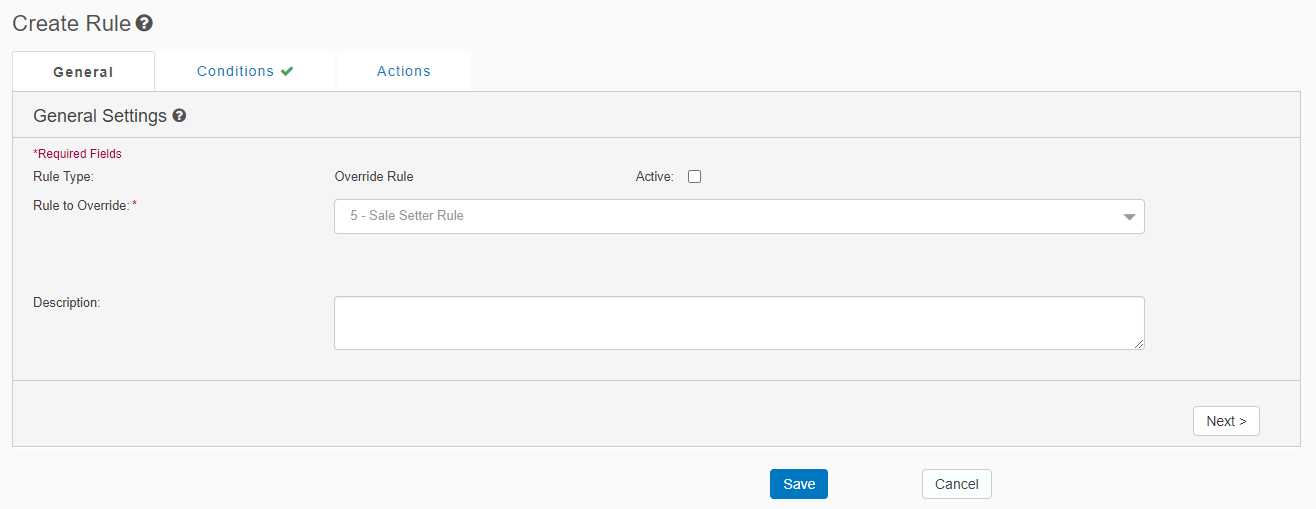Open the Conditions tab
The image size is (1316, 509).
click(x=236, y=72)
